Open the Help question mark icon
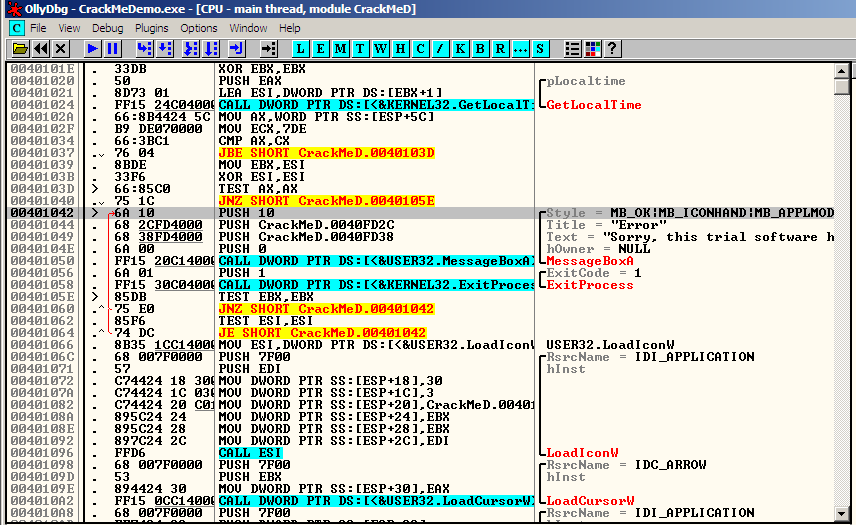 tap(613, 48)
